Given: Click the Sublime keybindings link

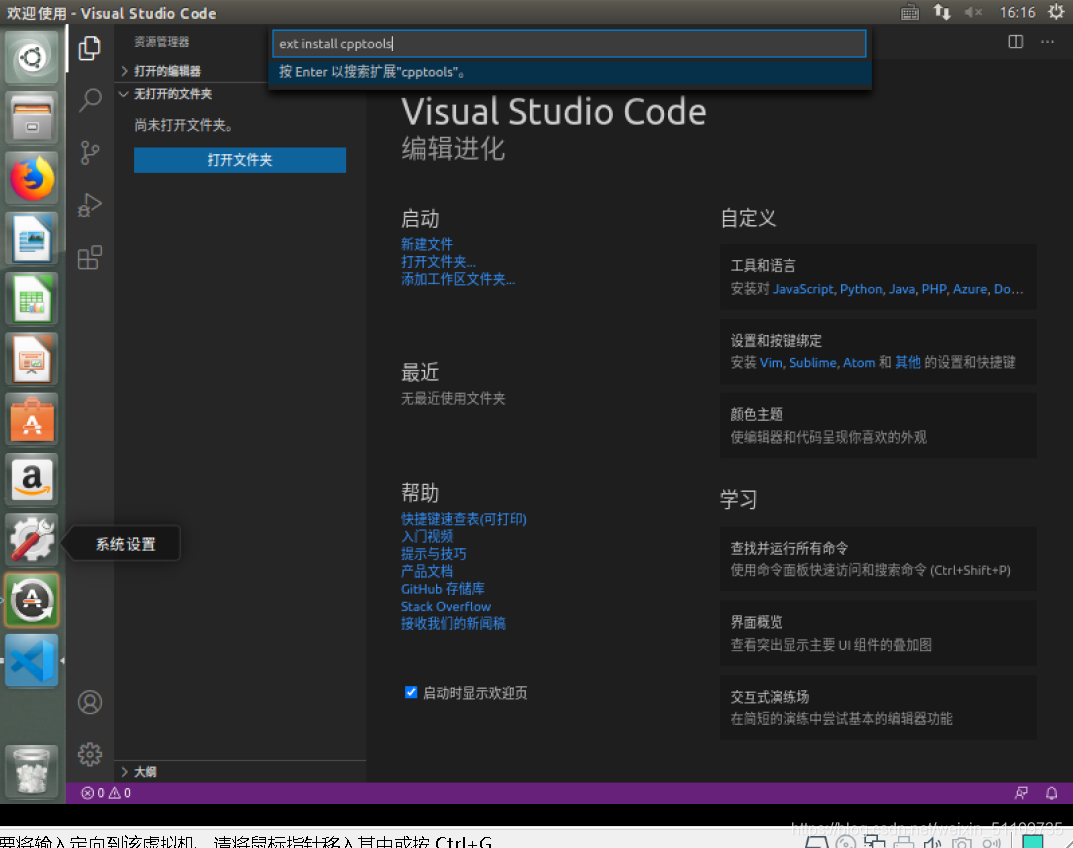Looking at the screenshot, I should [x=813, y=363].
